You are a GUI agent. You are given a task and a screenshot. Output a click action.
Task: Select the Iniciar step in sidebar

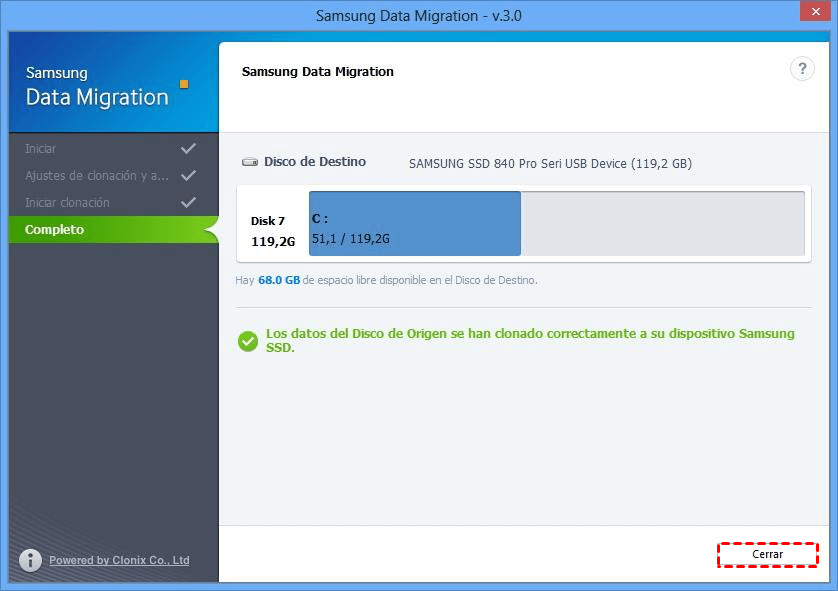click(113, 149)
